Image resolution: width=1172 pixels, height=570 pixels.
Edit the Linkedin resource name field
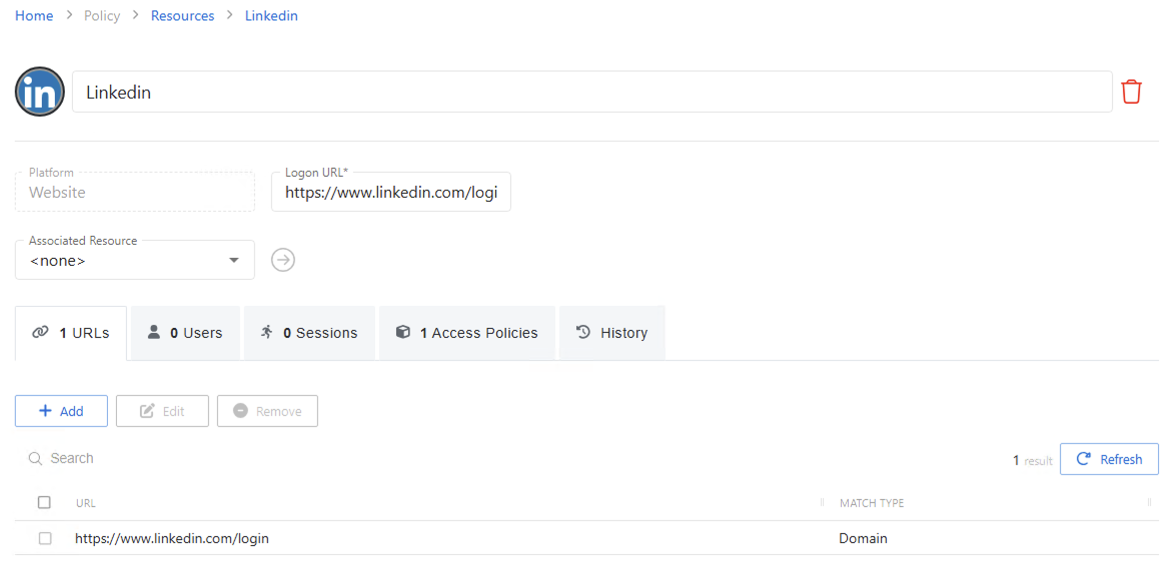pos(592,92)
